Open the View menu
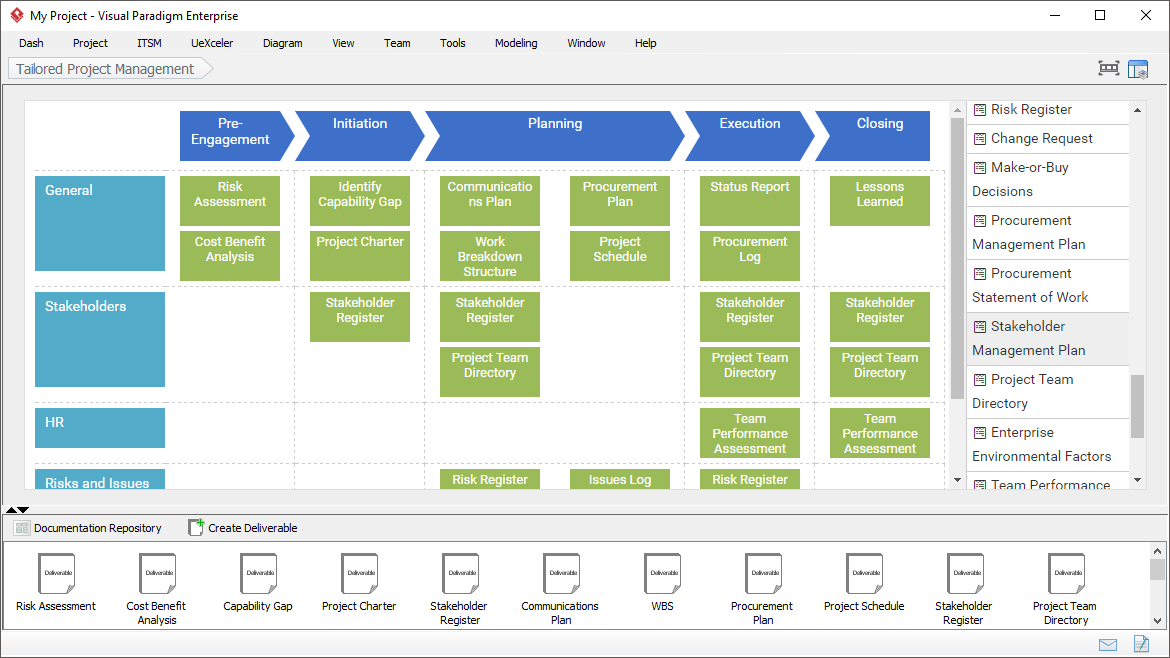This screenshot has width=1170, height=658. (343, 43)
